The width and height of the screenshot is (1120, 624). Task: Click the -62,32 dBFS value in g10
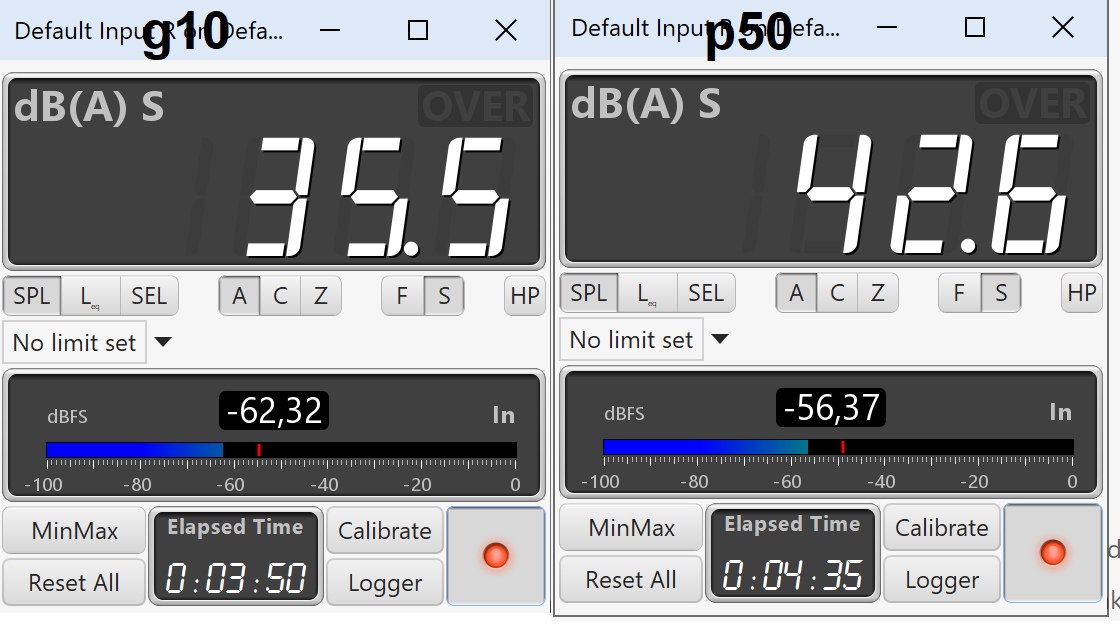click(274, 411)
